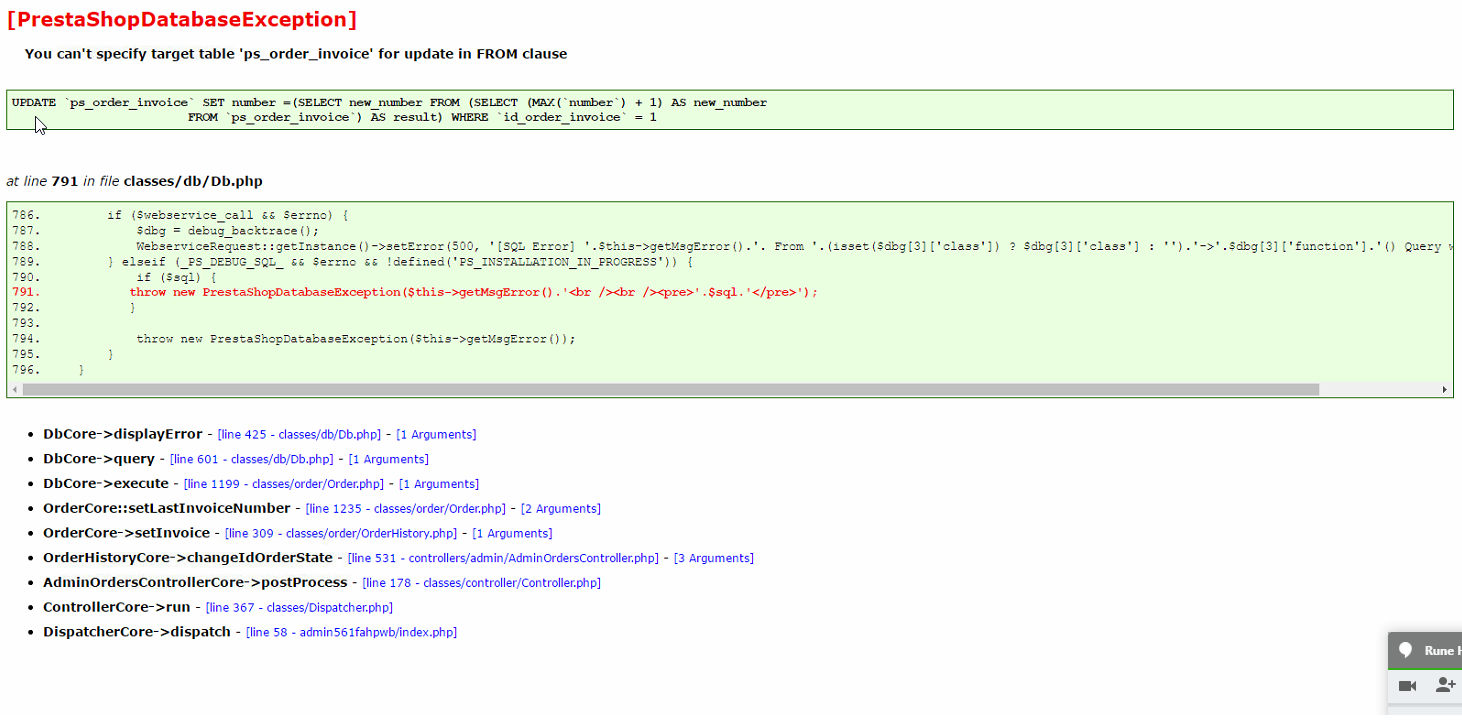The image size is (1462, 720).
Task: Click the add person icon in chat widget
Action: coord(1446,685)
